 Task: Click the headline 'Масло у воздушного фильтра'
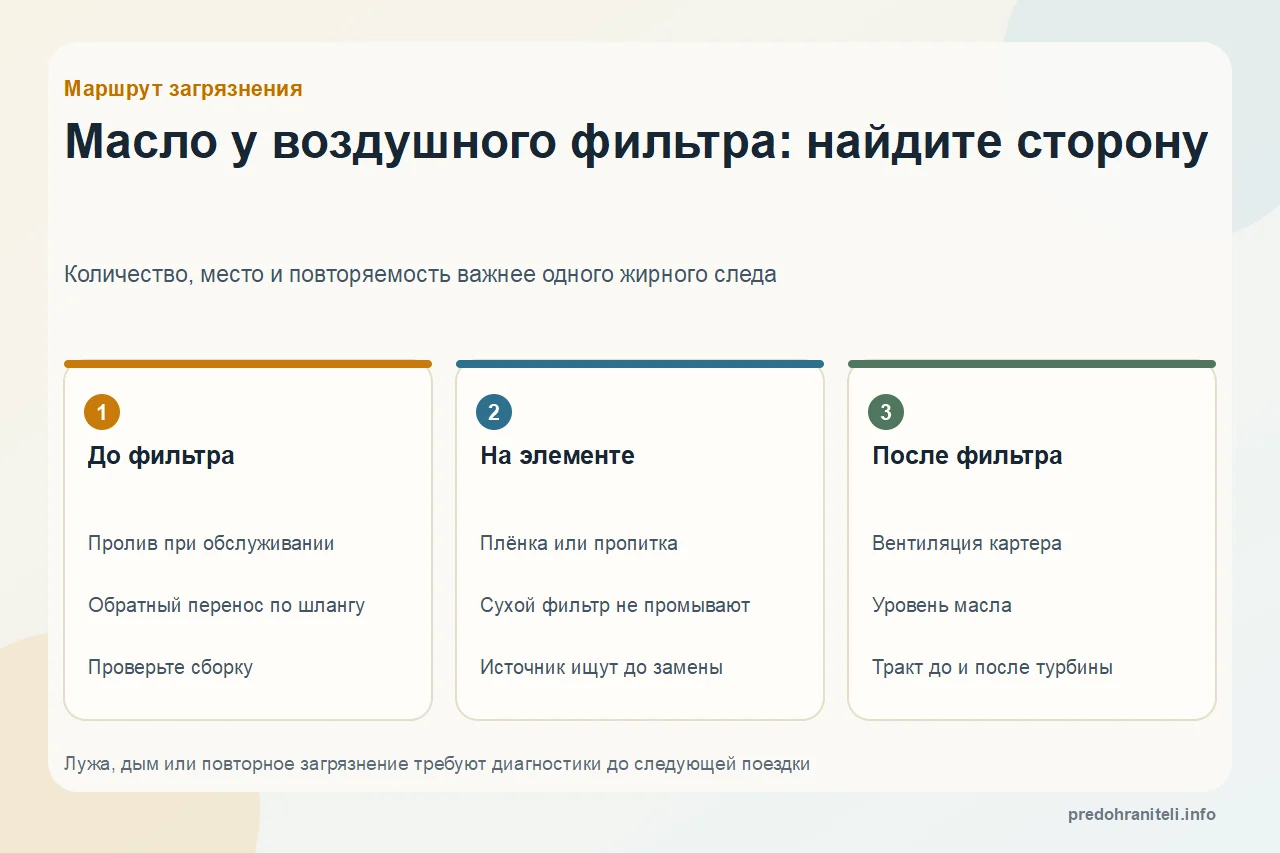(636, 142)
